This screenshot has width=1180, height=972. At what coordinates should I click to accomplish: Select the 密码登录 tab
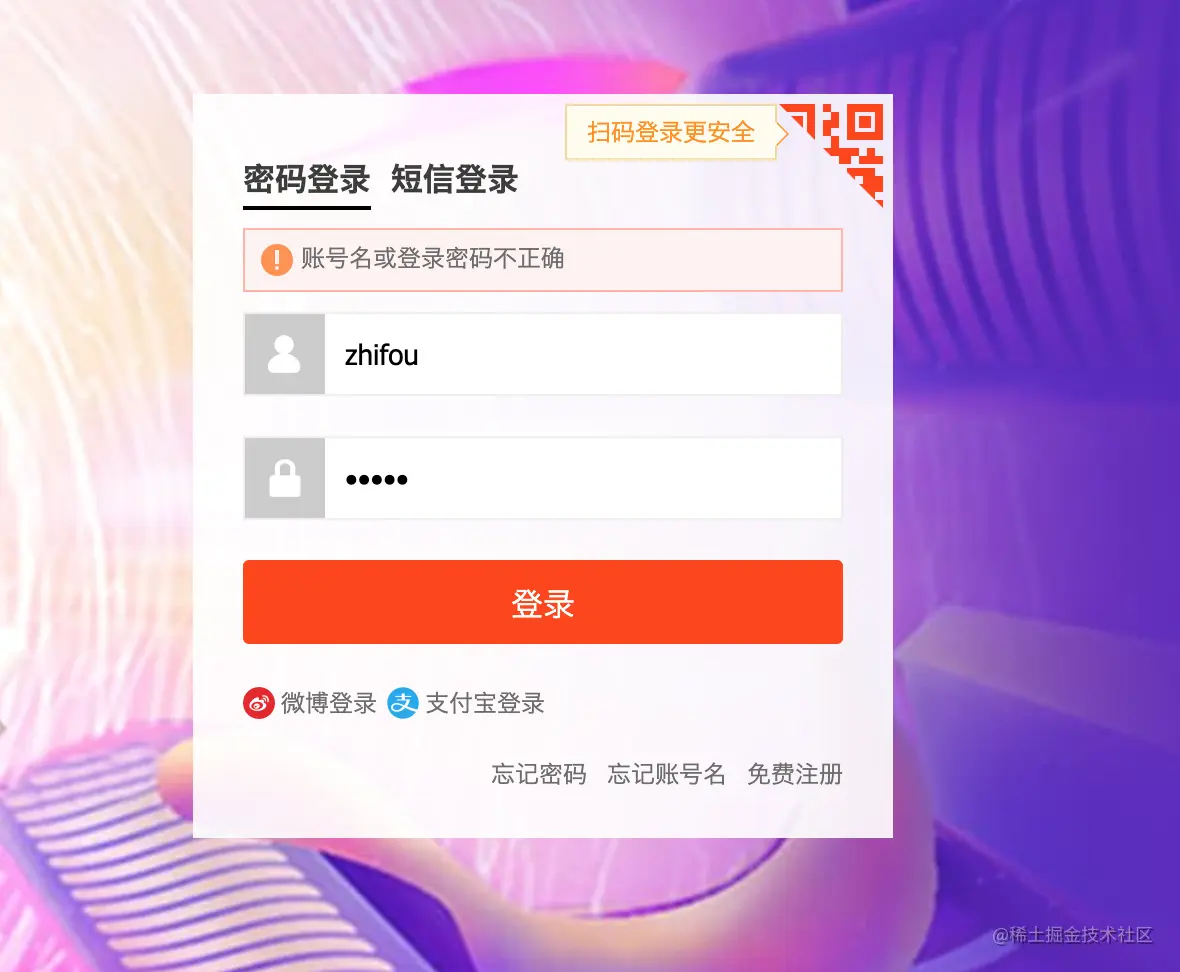[307, 181]
